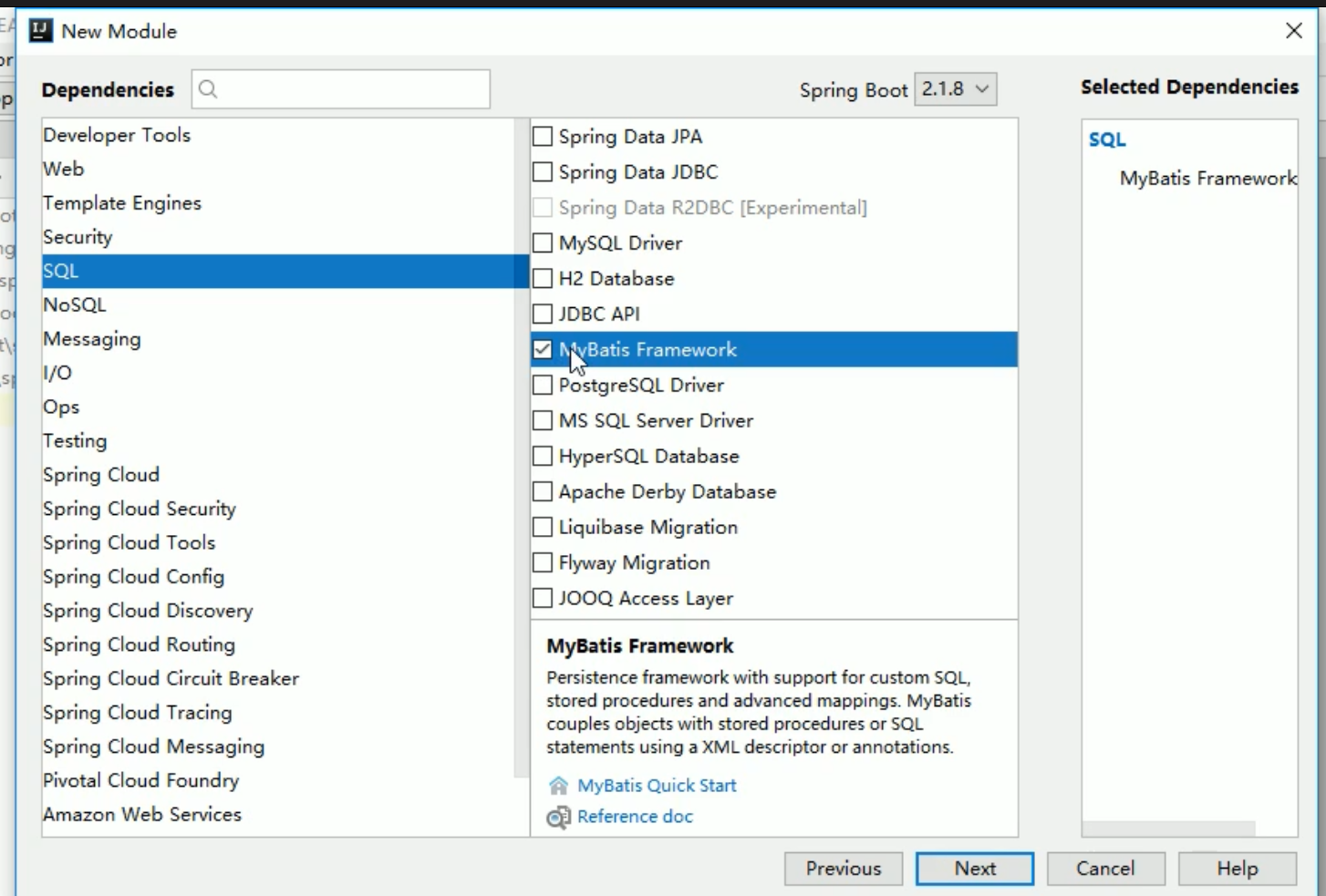Enable the MySQL Driver checkbox

coord(543,243)
